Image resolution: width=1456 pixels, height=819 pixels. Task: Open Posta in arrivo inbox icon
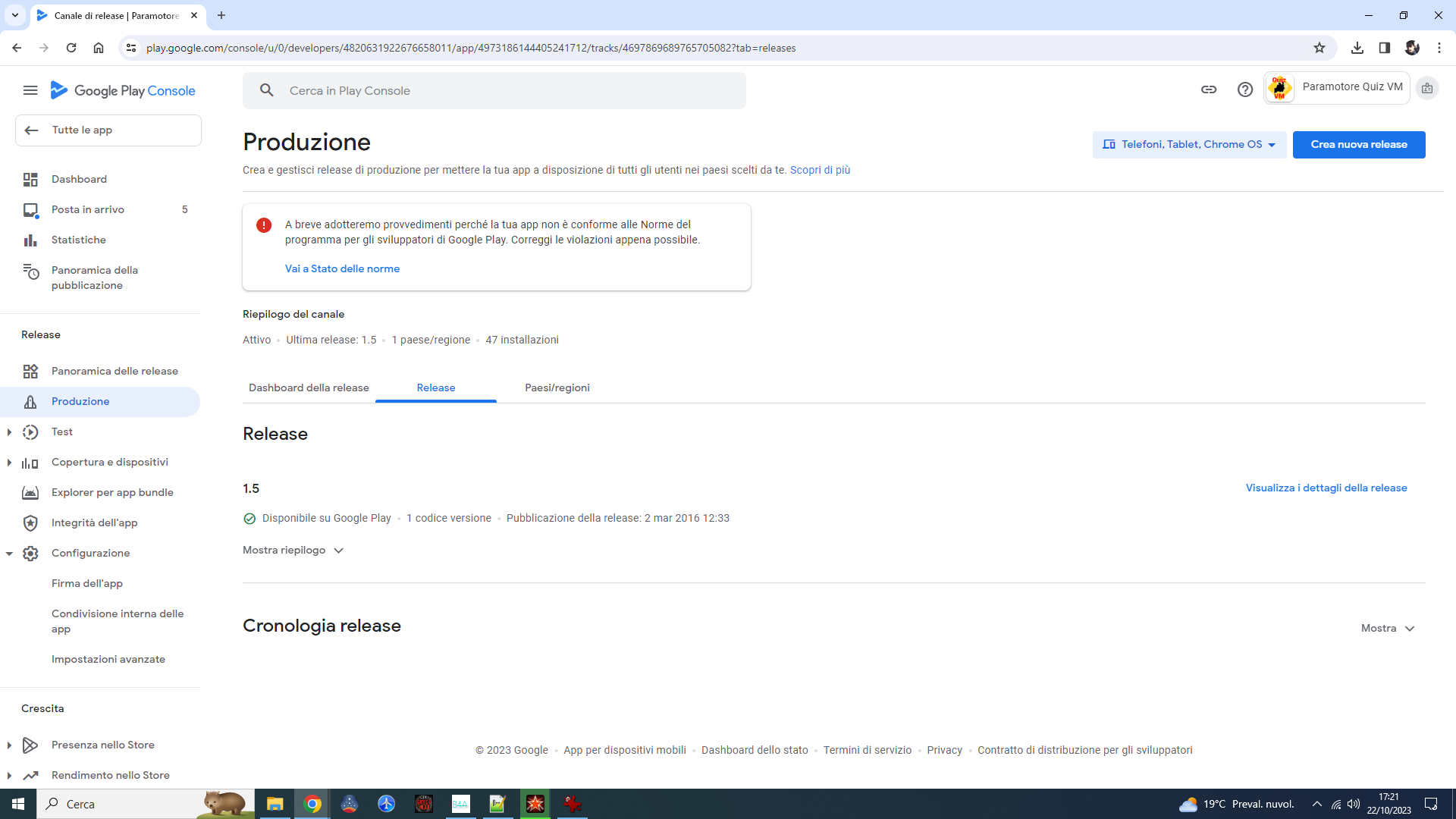30,210
